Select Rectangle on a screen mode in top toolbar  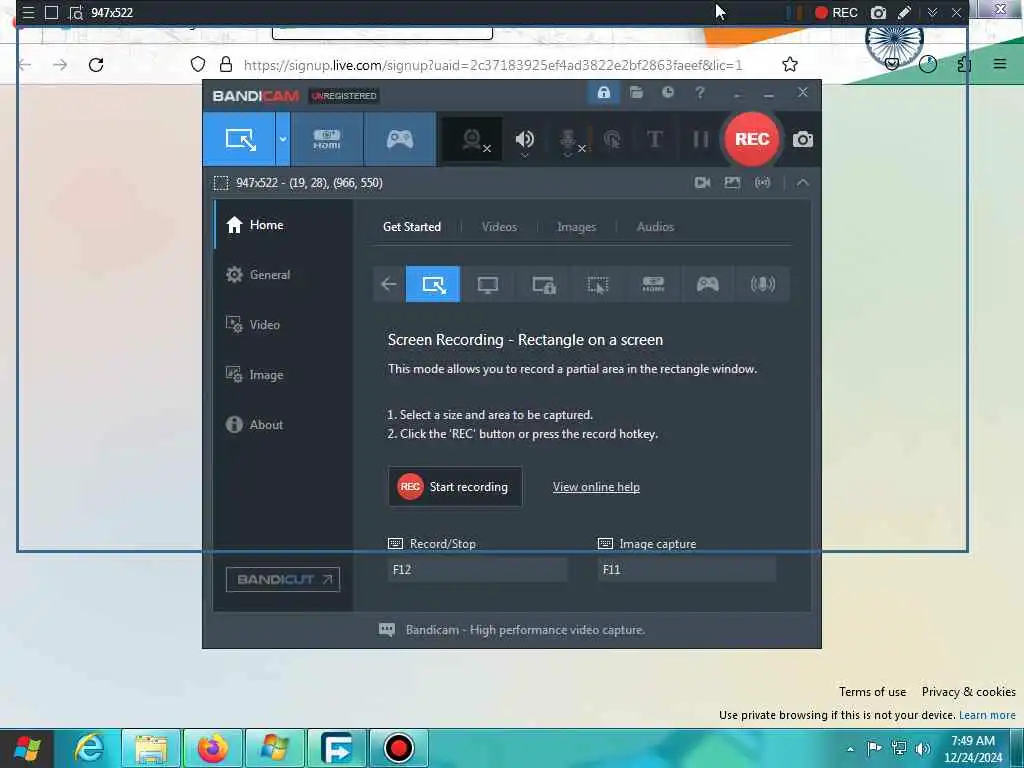[x=239, y=139]
